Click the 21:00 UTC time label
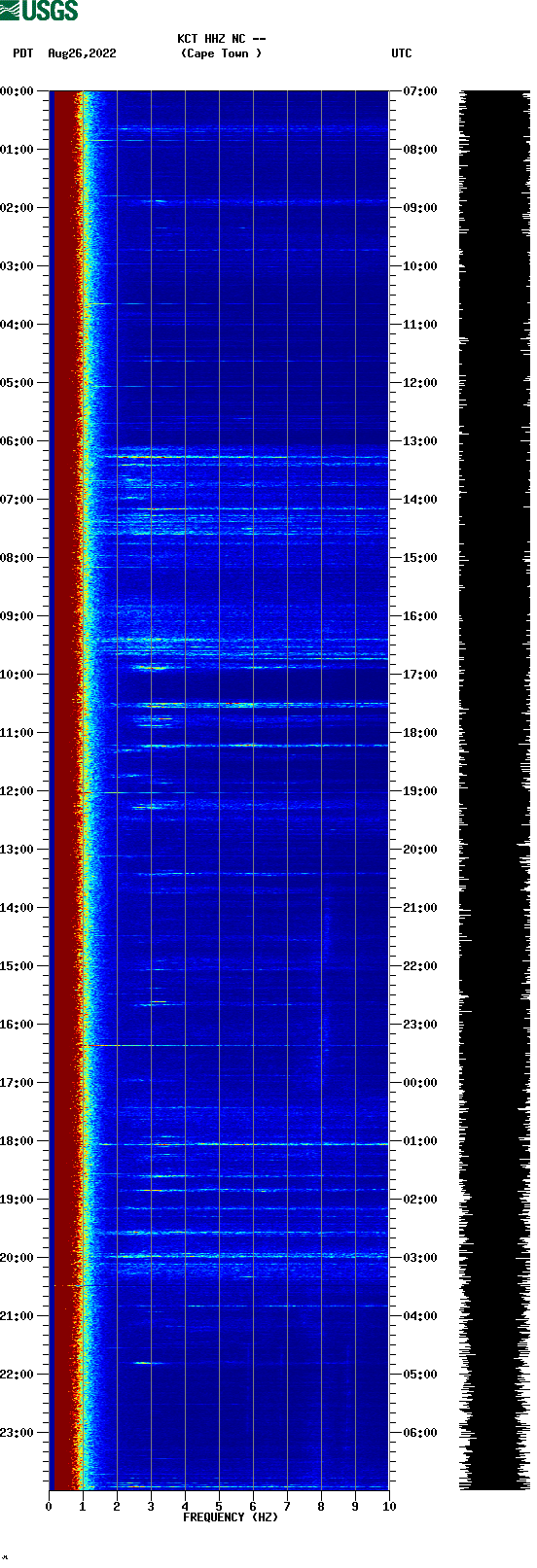 pyautogui.click(x=420, y=908)
